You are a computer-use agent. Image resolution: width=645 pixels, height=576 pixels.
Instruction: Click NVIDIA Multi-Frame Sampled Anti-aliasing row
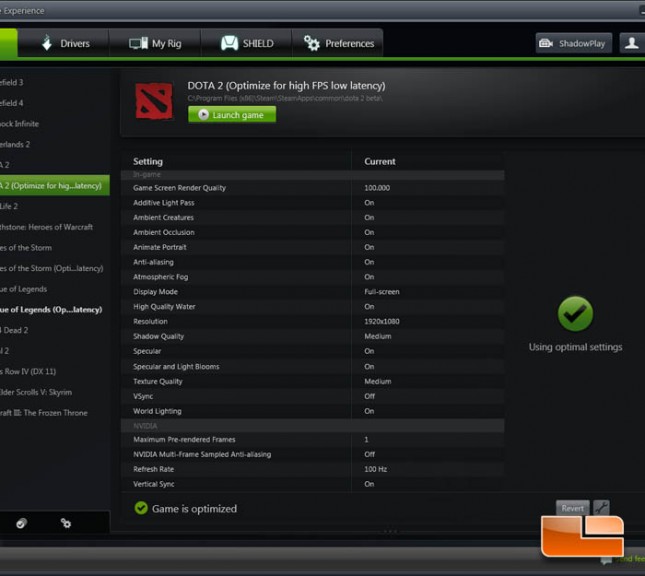313,454
